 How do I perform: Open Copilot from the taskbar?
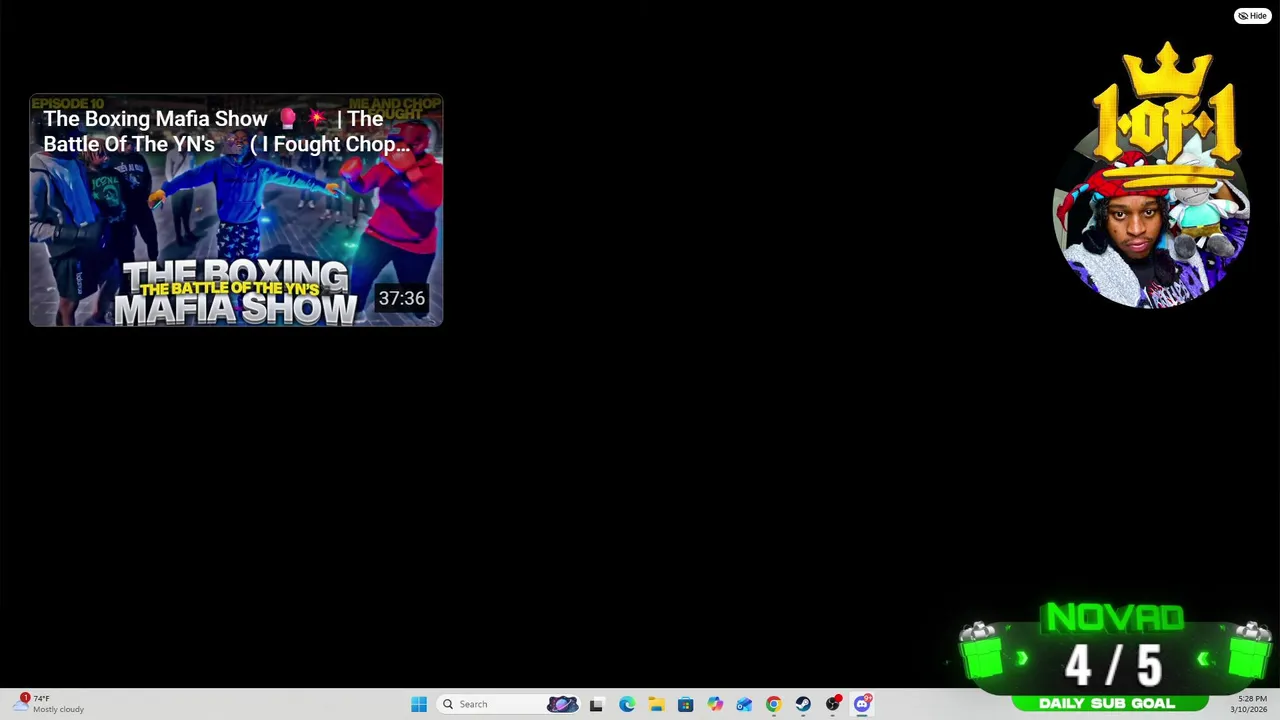[x=715, y=704]
